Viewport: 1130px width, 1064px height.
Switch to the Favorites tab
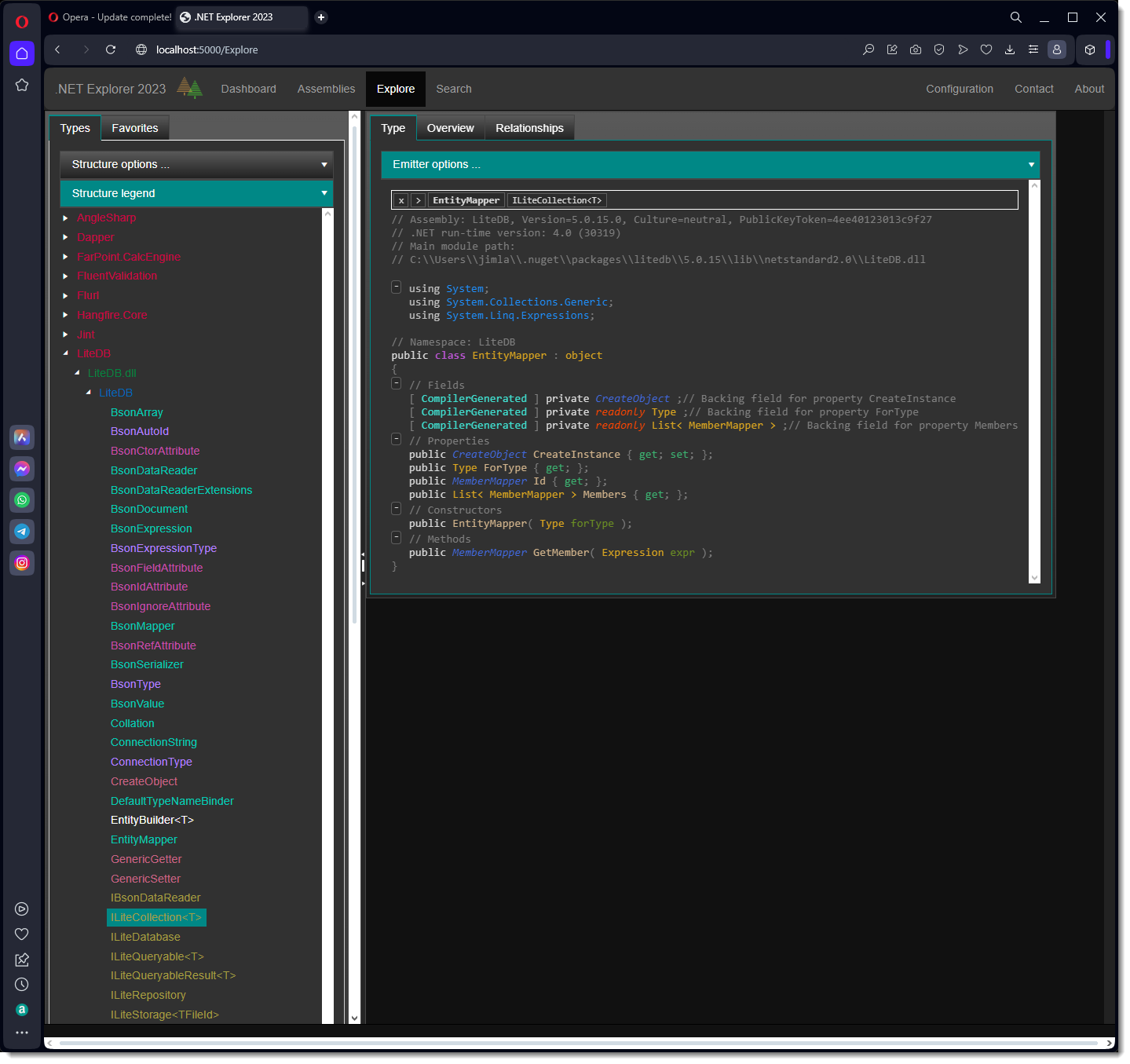135,129
